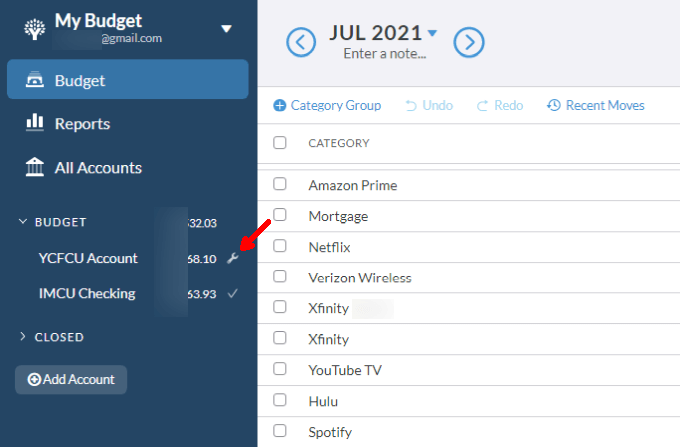Add a new Category Group
The image size is (680, 447).
[327, 105]
